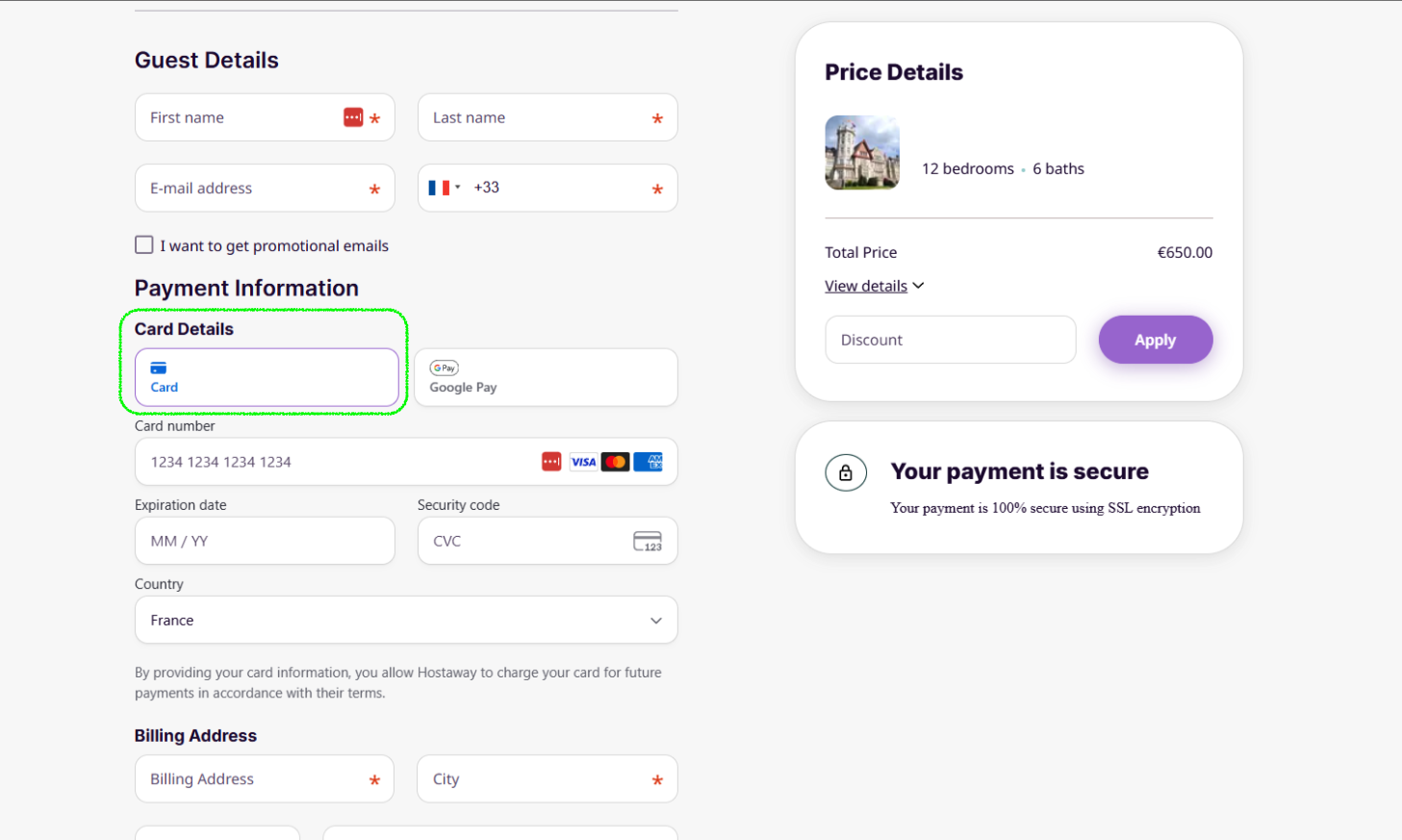1402x840 pixels.
Task: Click the 'Billing Address' section heading
Action: 195,735
